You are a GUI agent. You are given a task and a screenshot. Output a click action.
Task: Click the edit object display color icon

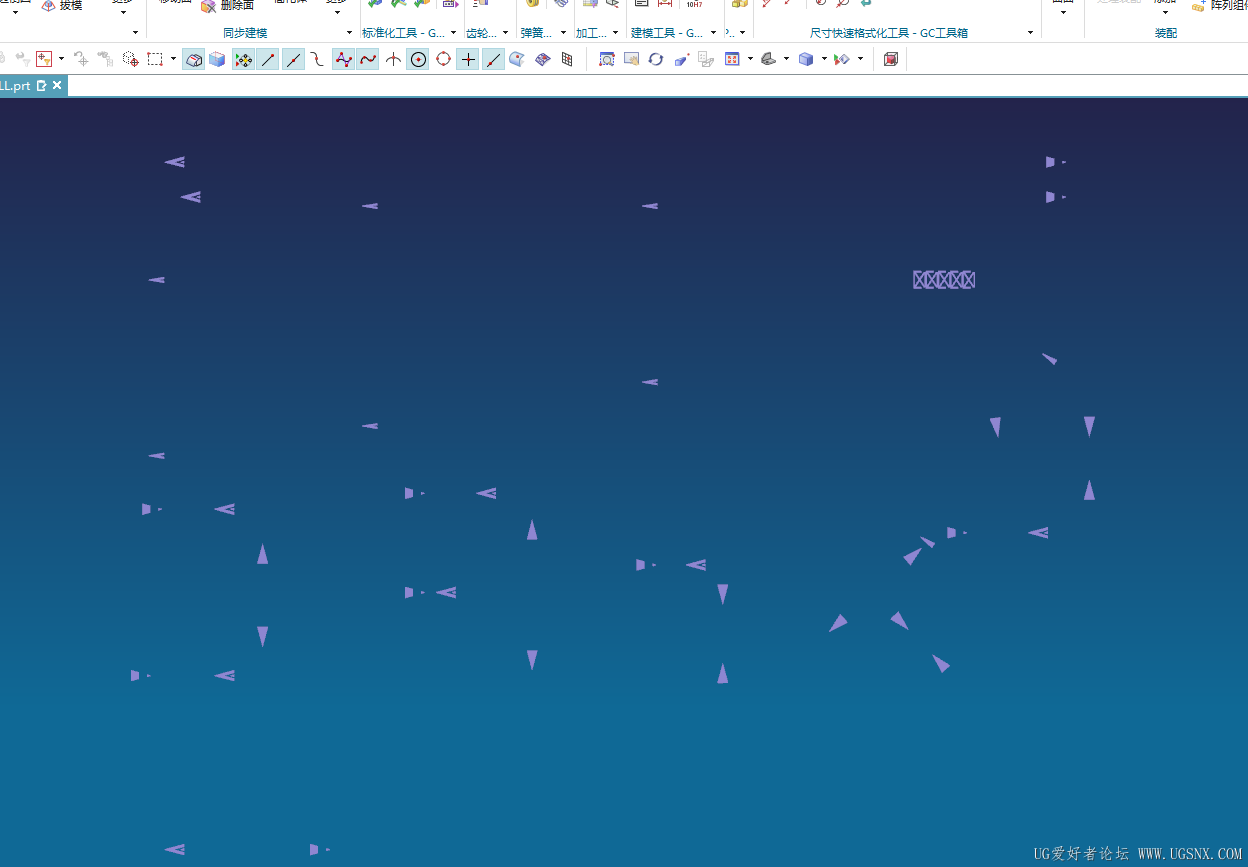(x=842, y=59)
